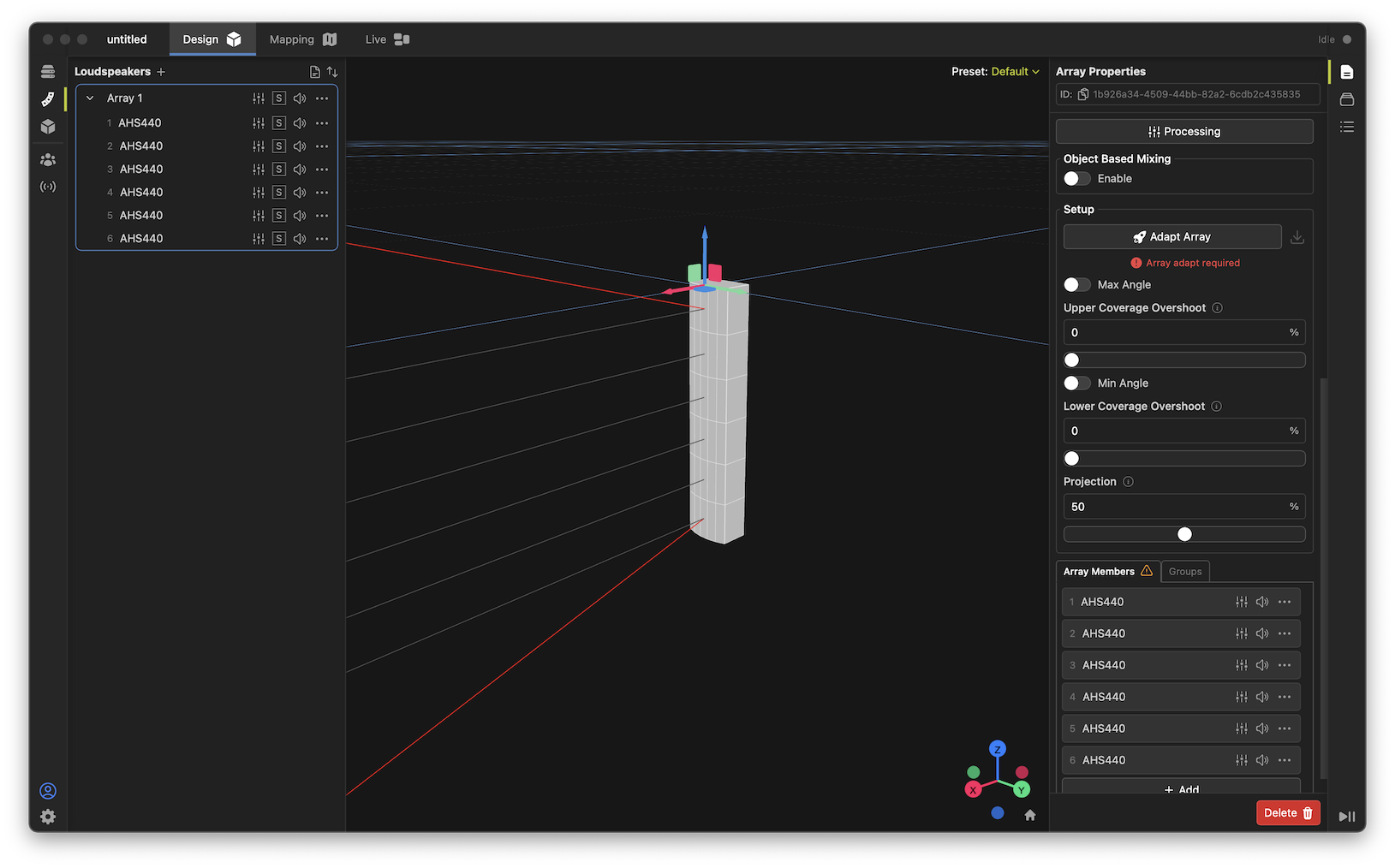Click the home view icon in viewport
Viewport: 1395px width, 868px height.
1030,815
